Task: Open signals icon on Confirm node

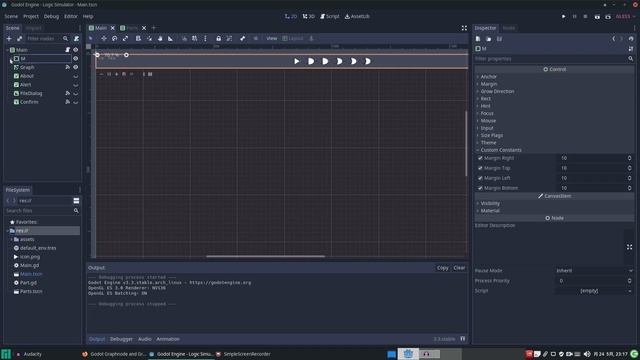Action: 68,102
